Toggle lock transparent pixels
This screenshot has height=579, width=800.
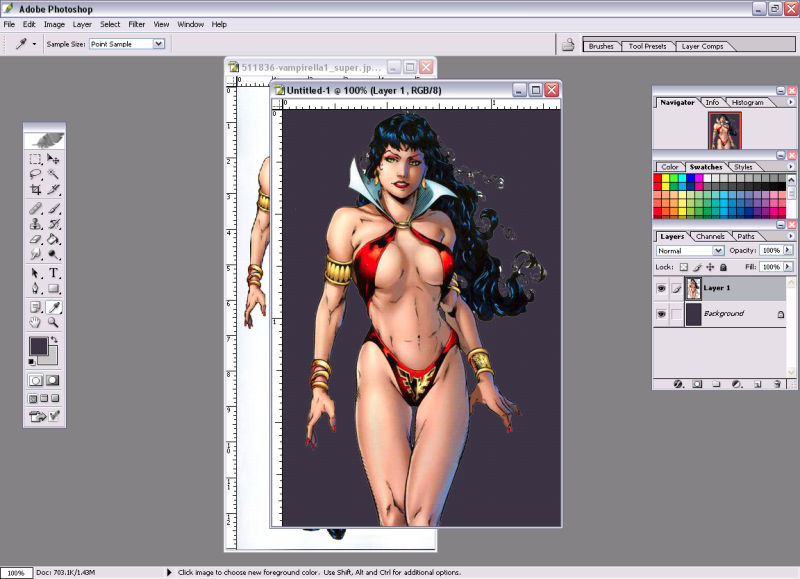point(684,267)
